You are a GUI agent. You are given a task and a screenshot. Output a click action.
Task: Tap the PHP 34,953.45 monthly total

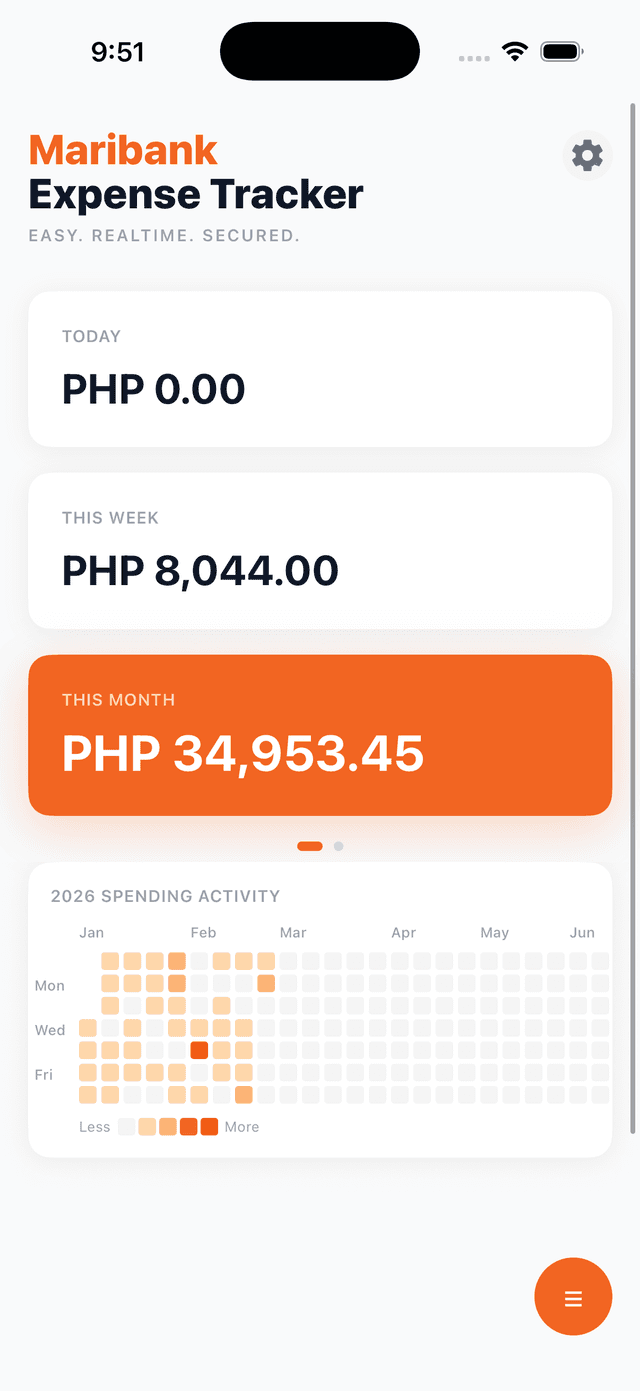click(x=243, y=756)
